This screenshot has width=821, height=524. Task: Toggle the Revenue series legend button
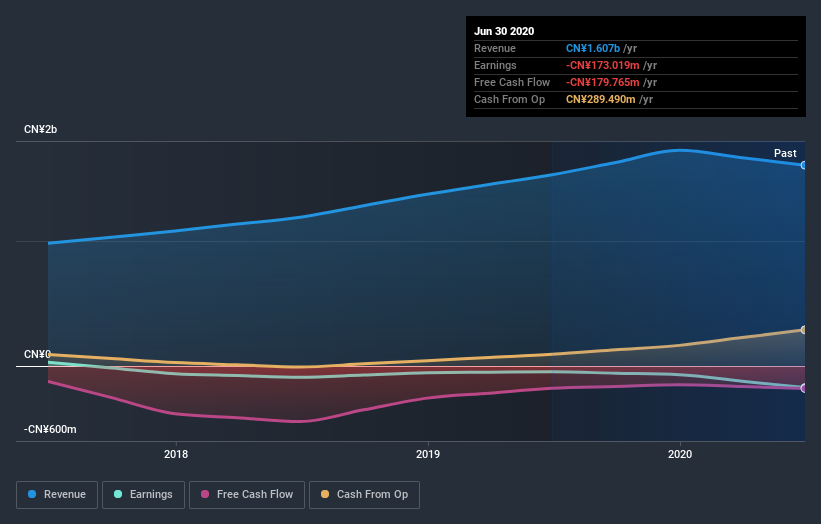coord(57,495)
